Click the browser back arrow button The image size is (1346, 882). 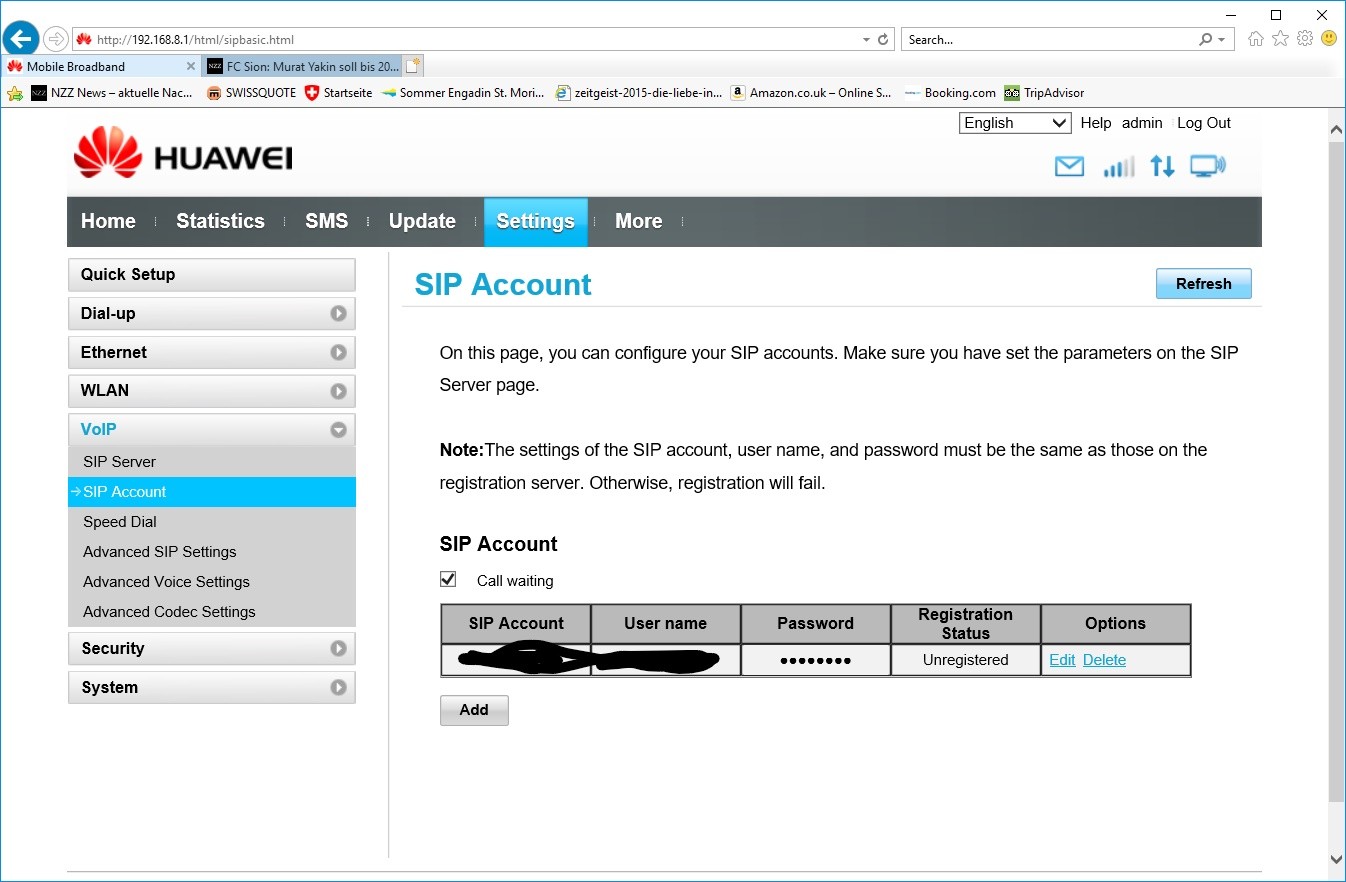(21, 39)
